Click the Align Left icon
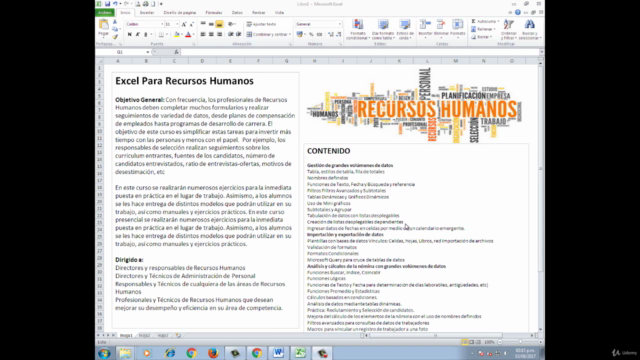 click(203, 35)
